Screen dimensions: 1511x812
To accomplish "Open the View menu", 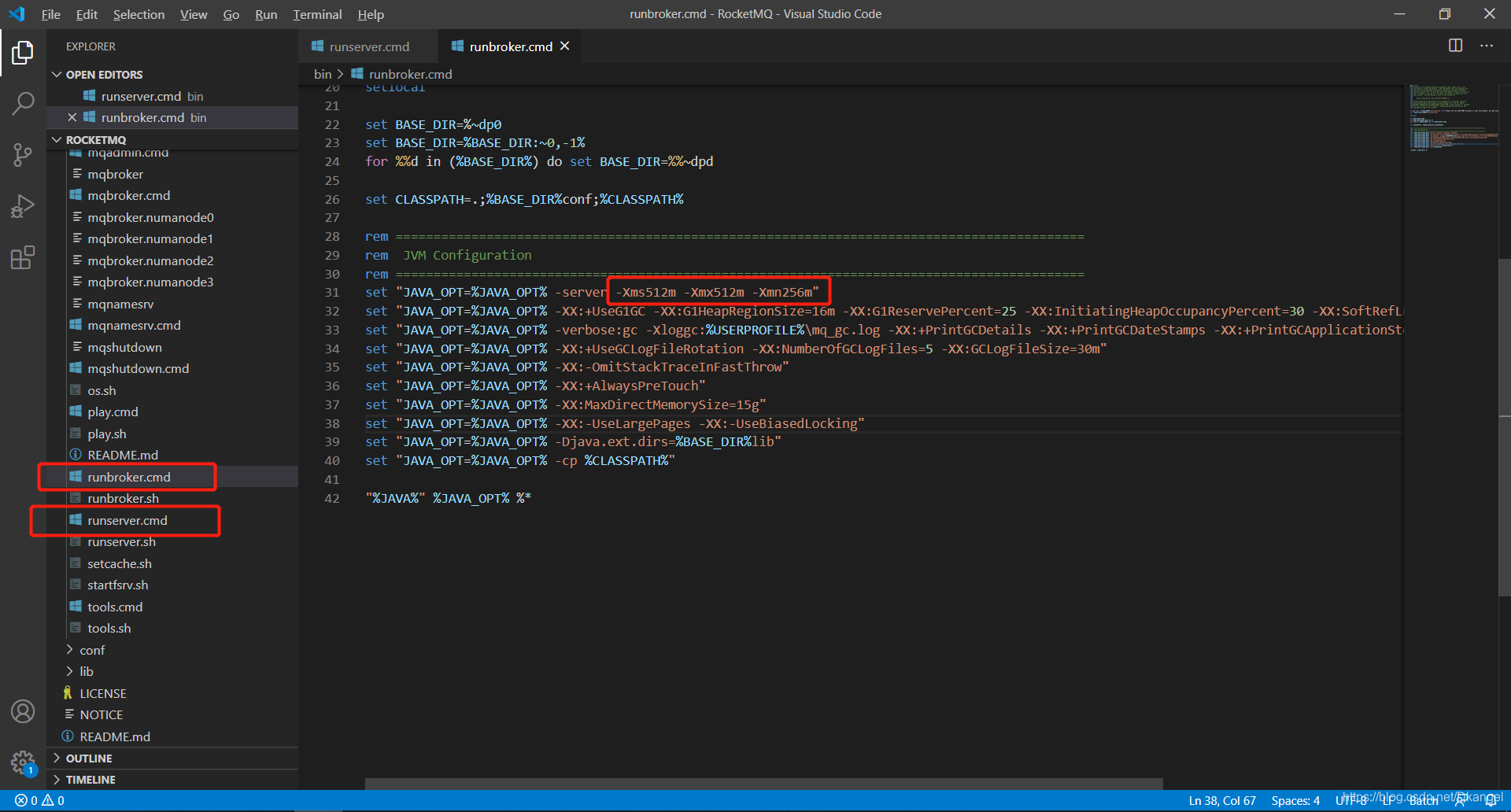I will pyautogui.click(x=194, y=14).
